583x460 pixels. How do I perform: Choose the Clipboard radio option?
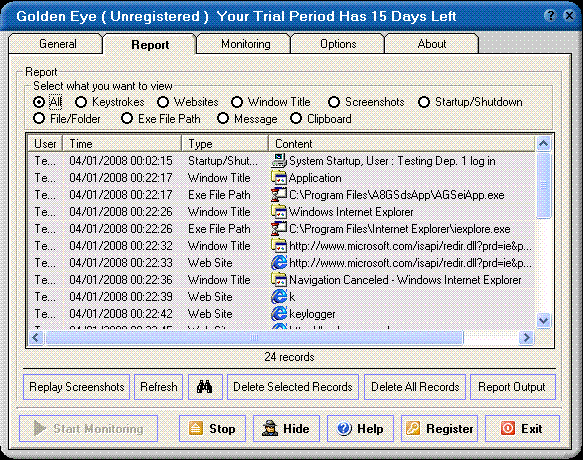(x=296, y=119)
